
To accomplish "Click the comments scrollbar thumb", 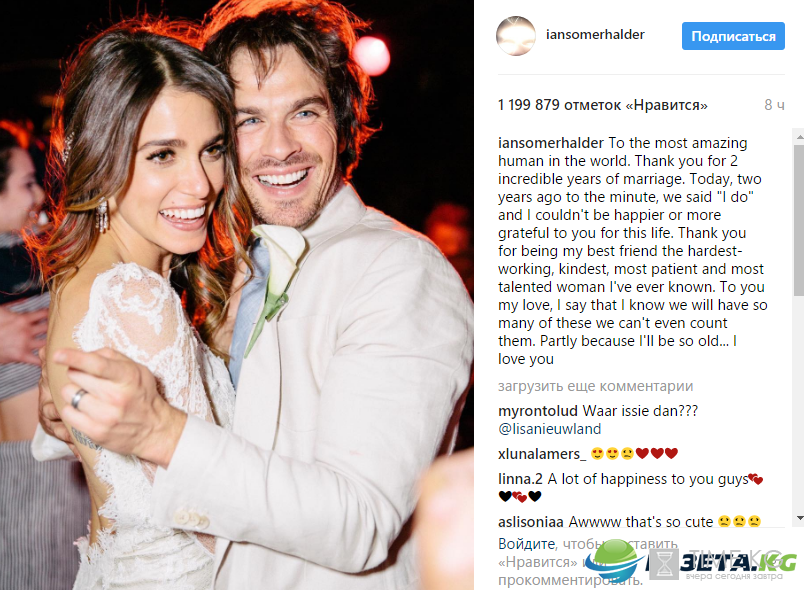I will [x=799, y=221].
